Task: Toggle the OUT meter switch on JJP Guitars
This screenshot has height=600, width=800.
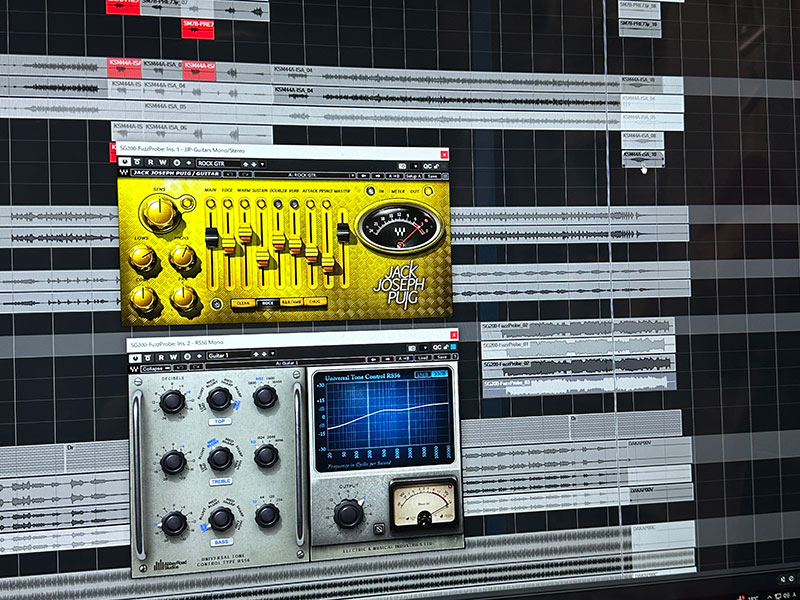Action: point(428,191)
